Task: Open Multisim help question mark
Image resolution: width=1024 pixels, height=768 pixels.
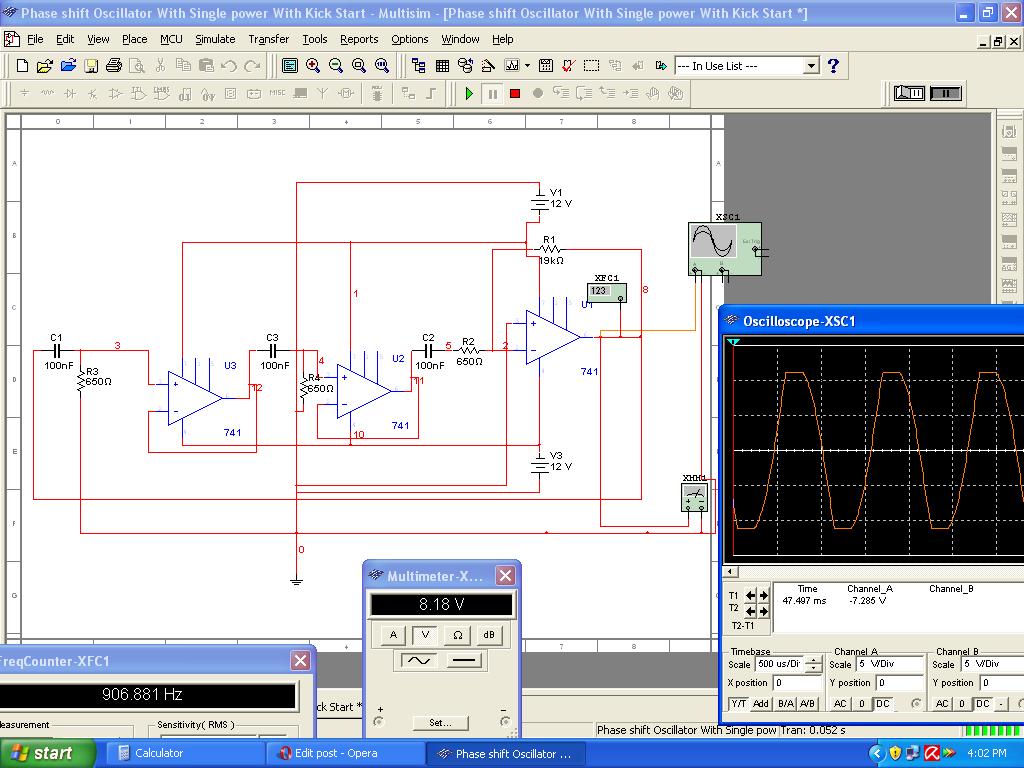Action: [x=833, y=65]
